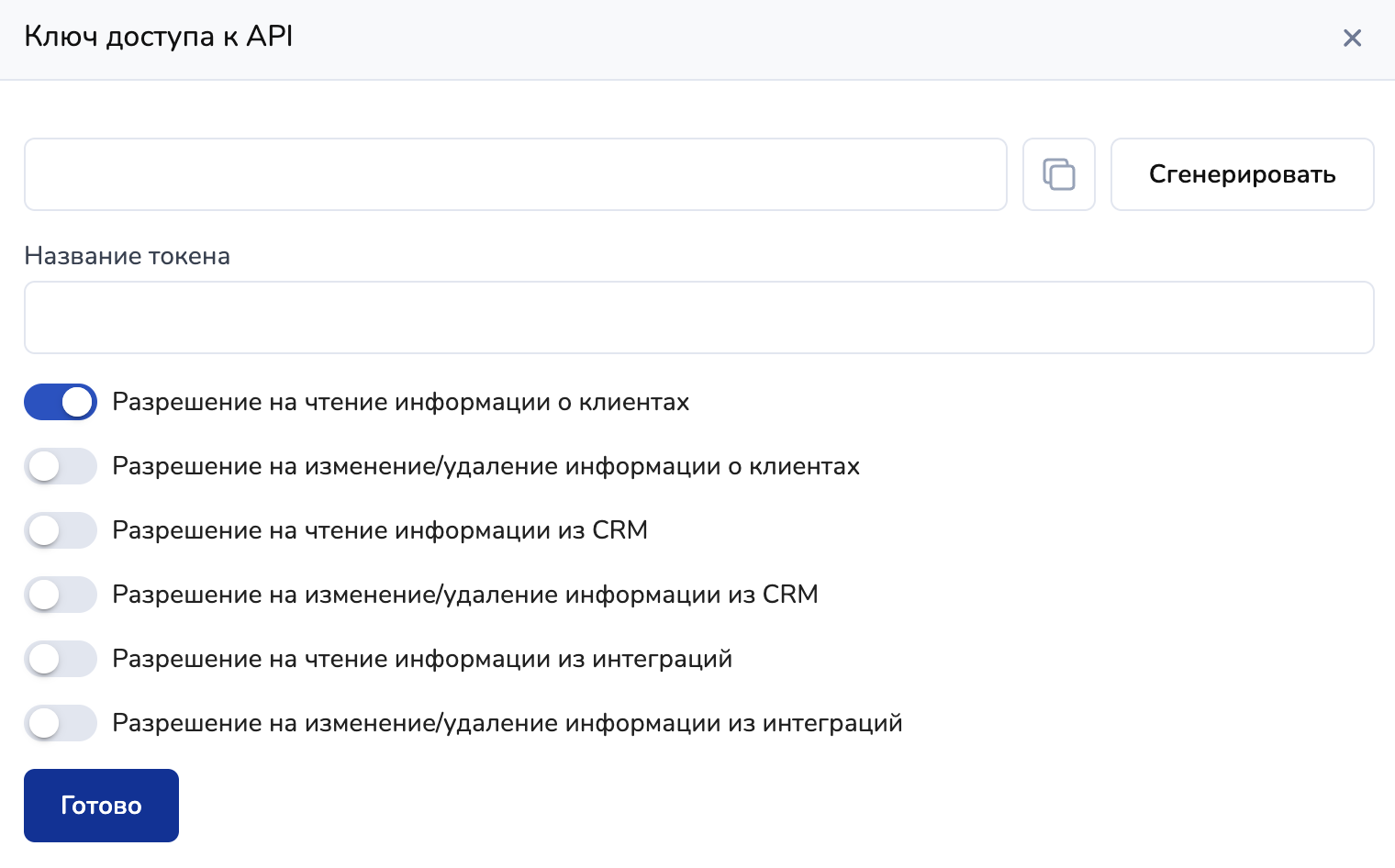Click the 'Название токена' field label
Image resolution: width=1395 pixels, height=868 pixels.
127,256
